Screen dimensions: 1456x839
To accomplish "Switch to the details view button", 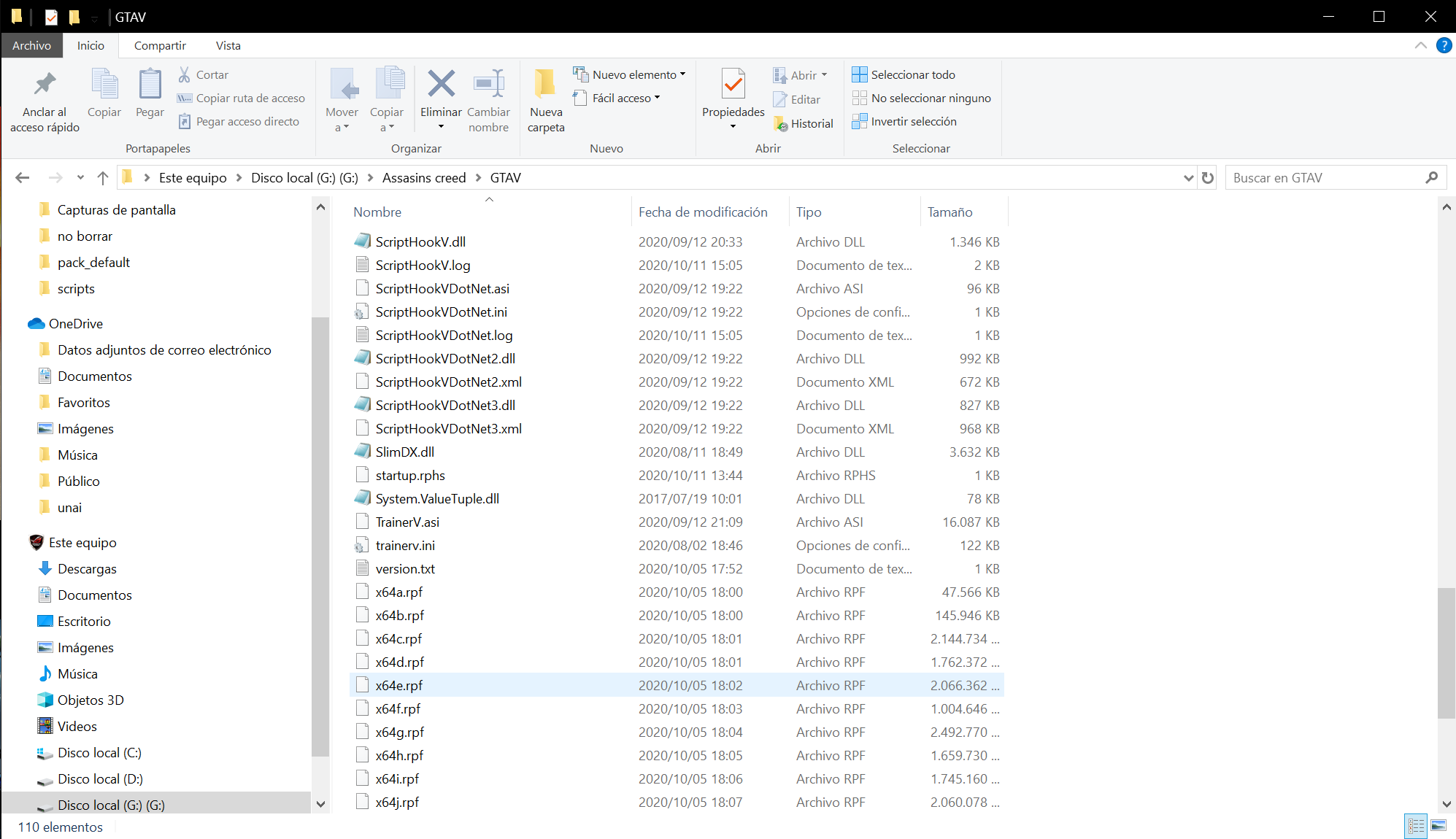I will point(1416,826).
